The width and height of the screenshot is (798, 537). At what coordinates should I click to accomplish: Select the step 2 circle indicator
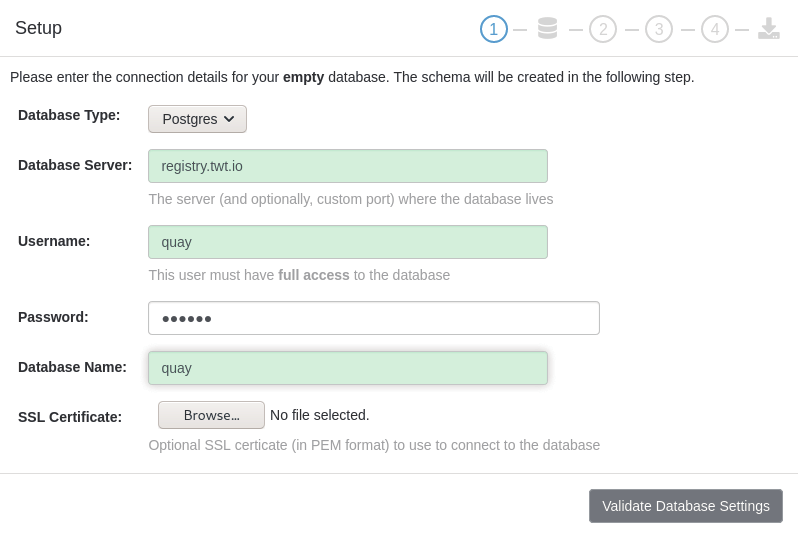(x=603, y=29)
